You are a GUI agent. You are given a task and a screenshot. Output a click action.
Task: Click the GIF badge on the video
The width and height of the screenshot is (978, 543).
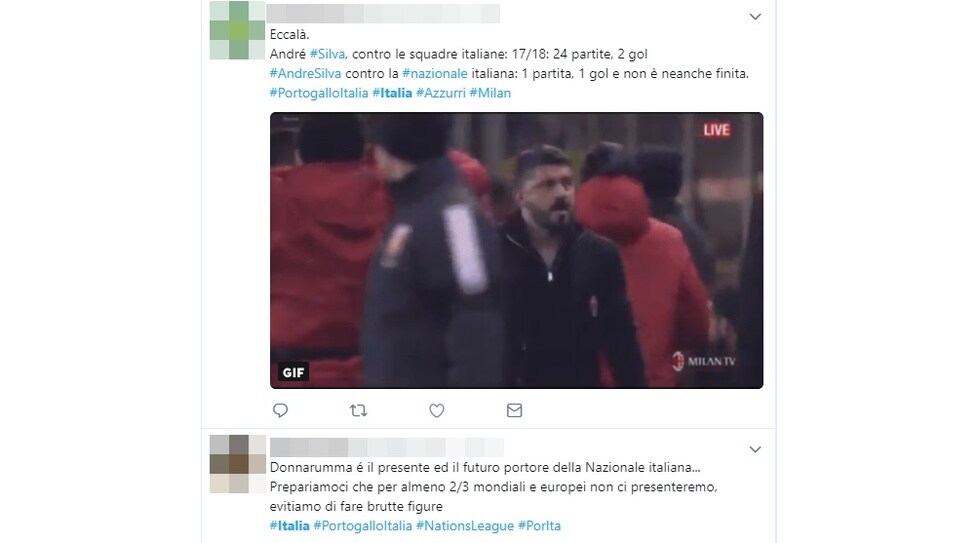(293, 372)
